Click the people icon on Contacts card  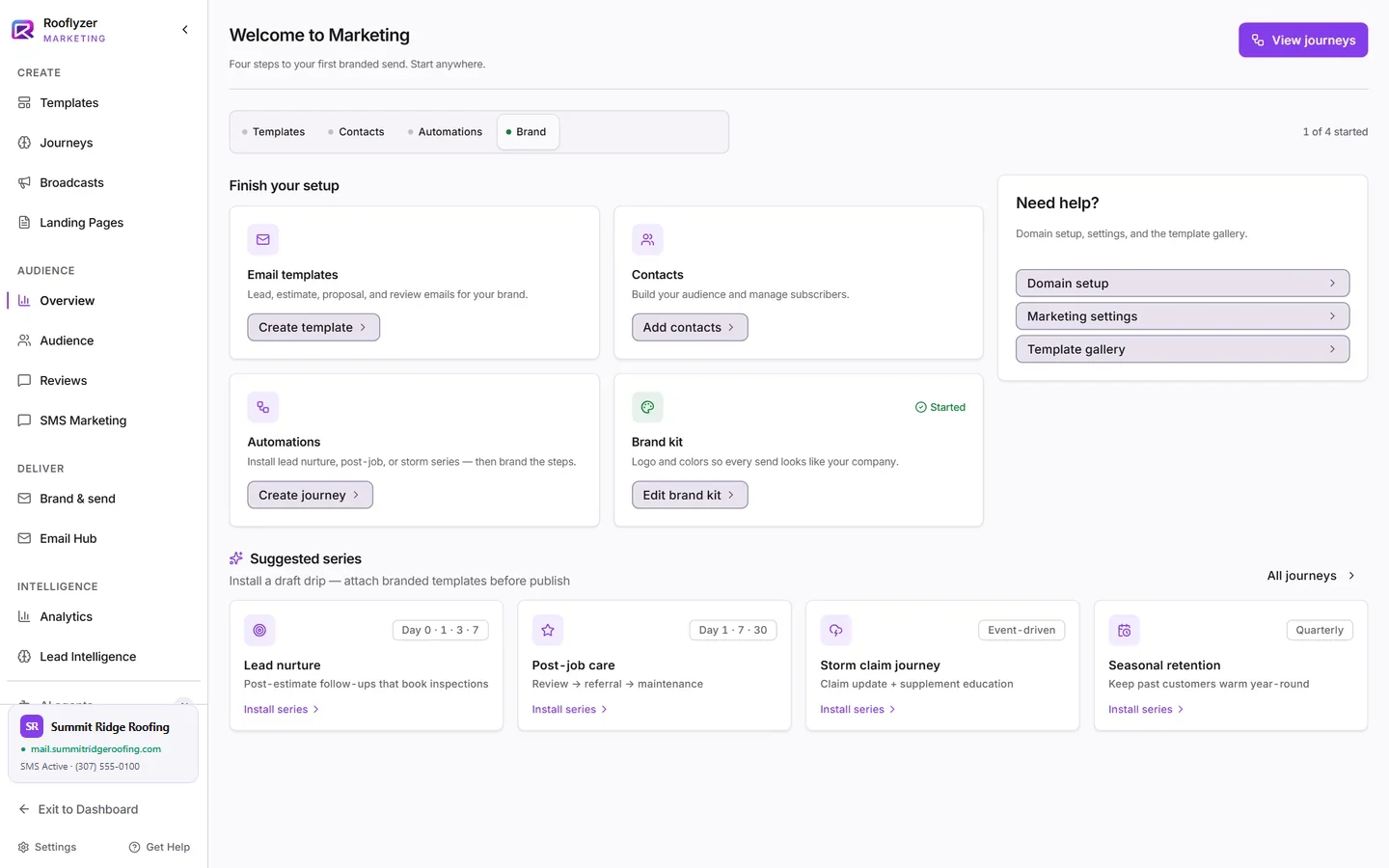tap(647, 239)
